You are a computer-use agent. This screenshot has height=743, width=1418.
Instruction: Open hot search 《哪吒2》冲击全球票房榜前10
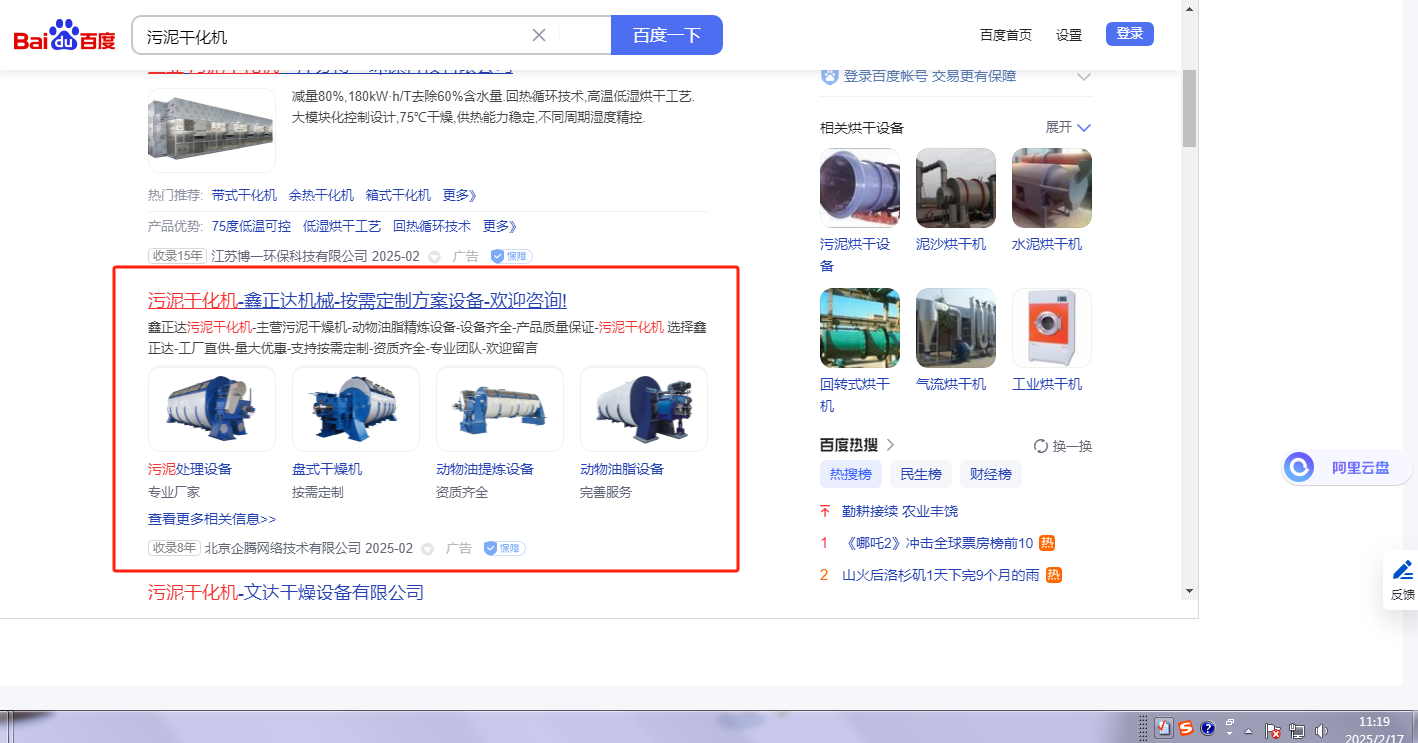coord(937,543)
